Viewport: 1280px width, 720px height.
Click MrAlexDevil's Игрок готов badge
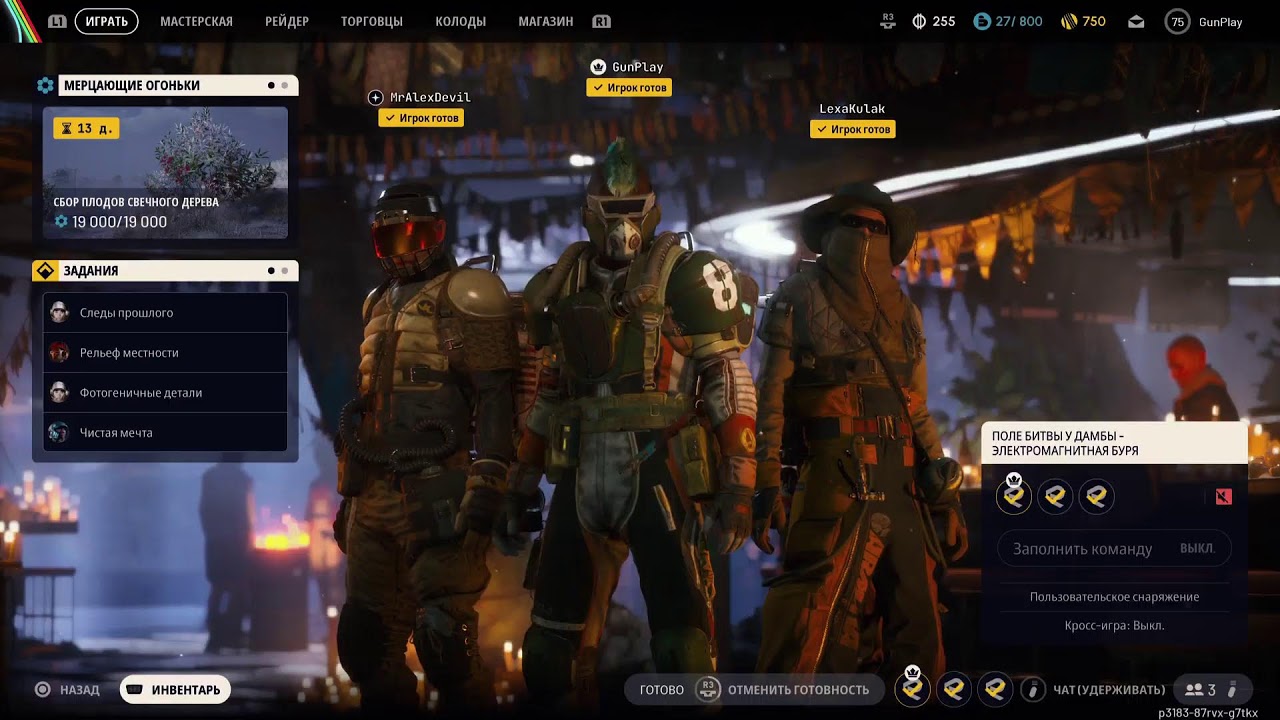coord(421,118)
